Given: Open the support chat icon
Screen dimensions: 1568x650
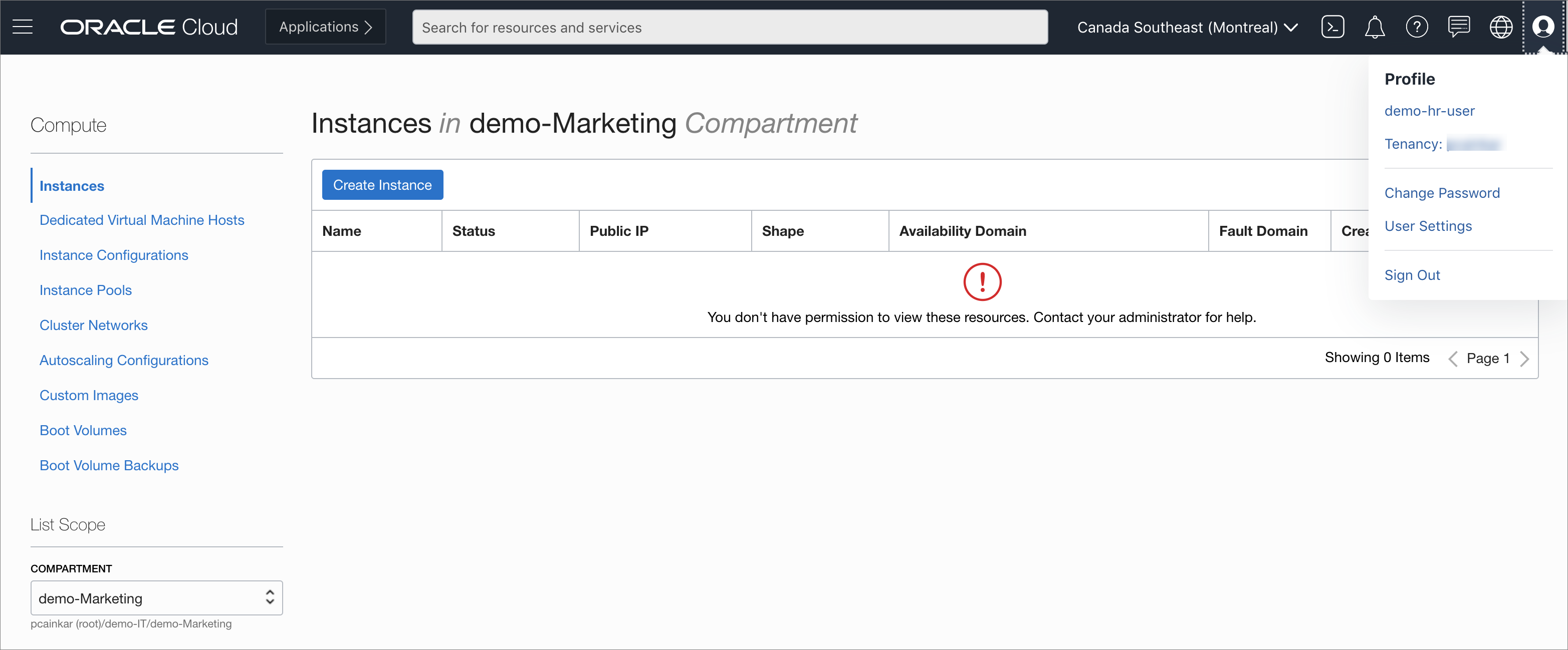Looking at the screenshot, I should coord(1458,28).
